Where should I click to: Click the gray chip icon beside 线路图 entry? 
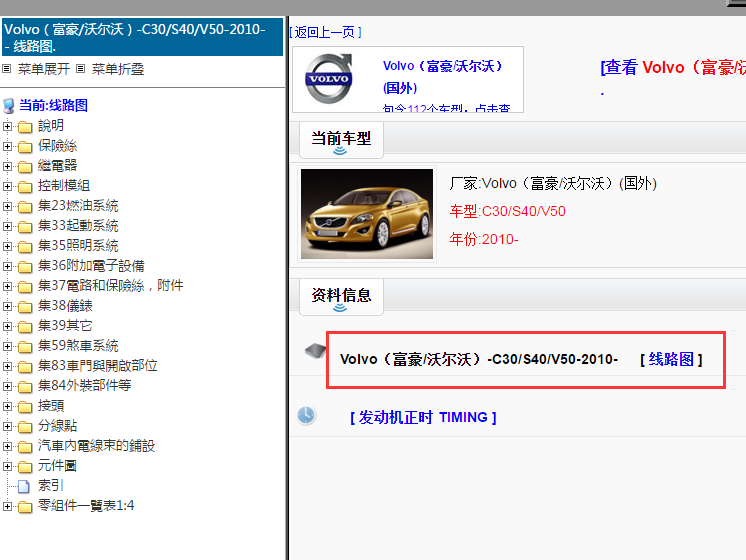(315, 351)
